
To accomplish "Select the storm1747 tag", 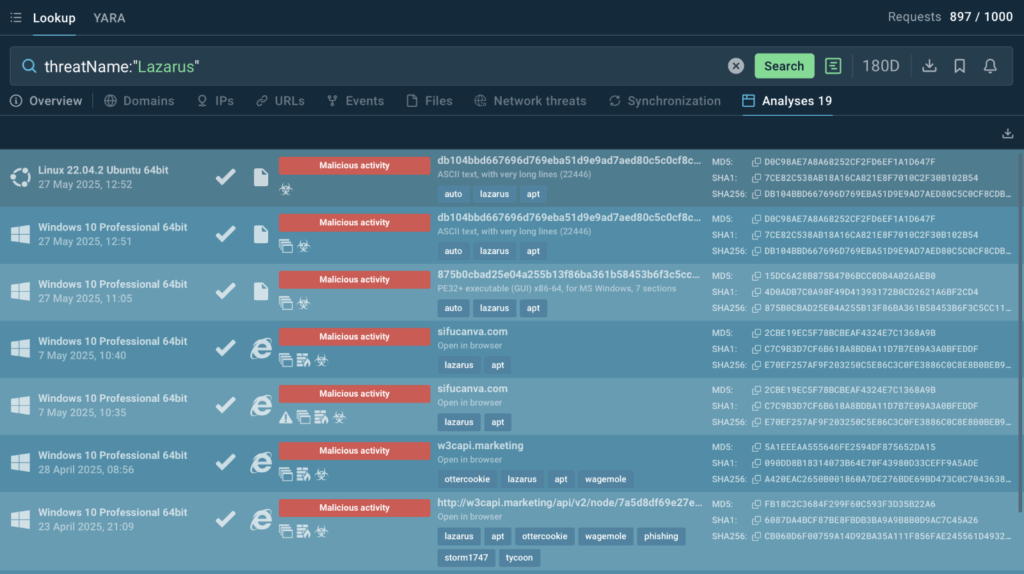I will click(466, 558).
